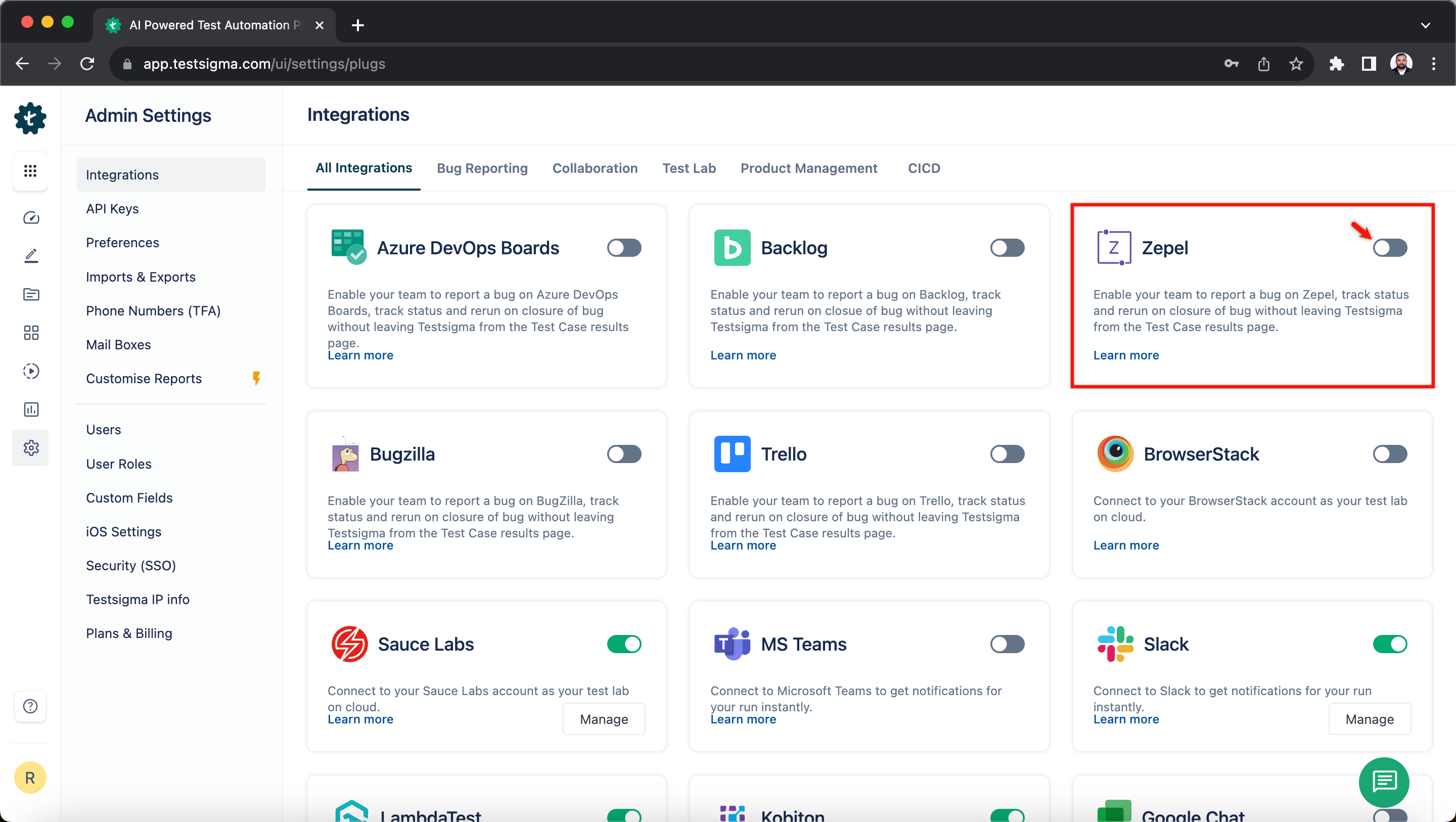Open the reports chart icon in sidebar

(31, 409)
